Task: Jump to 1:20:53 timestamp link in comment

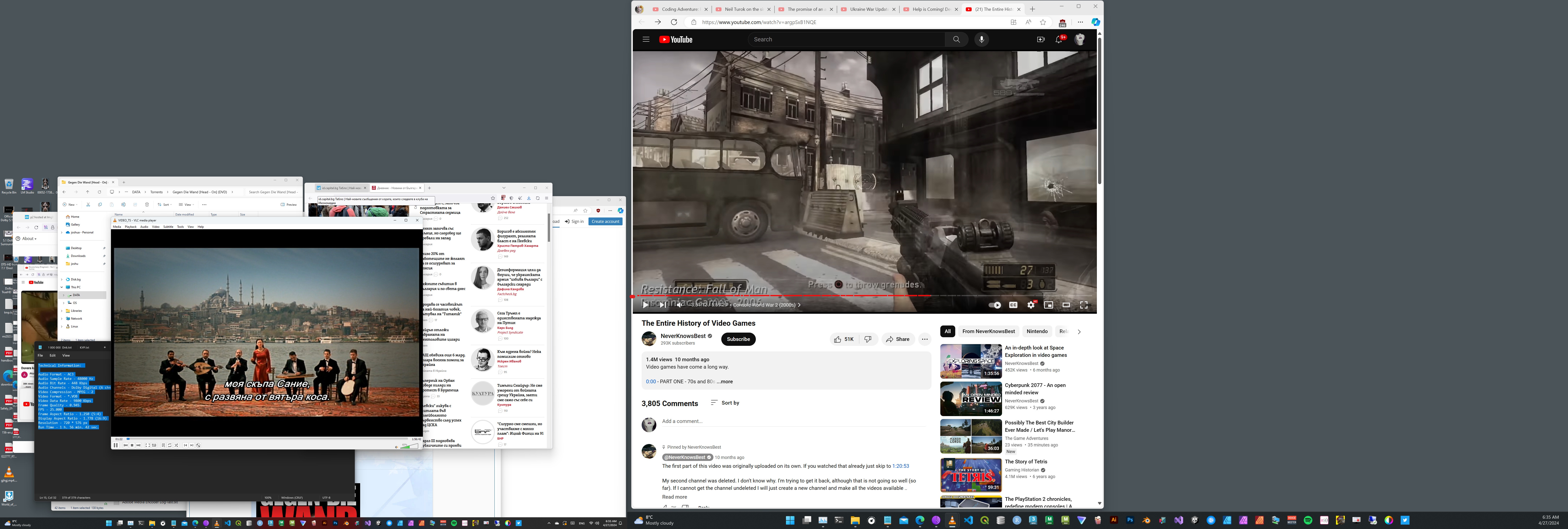Action: pyautogui.click(x=900, y=466)
